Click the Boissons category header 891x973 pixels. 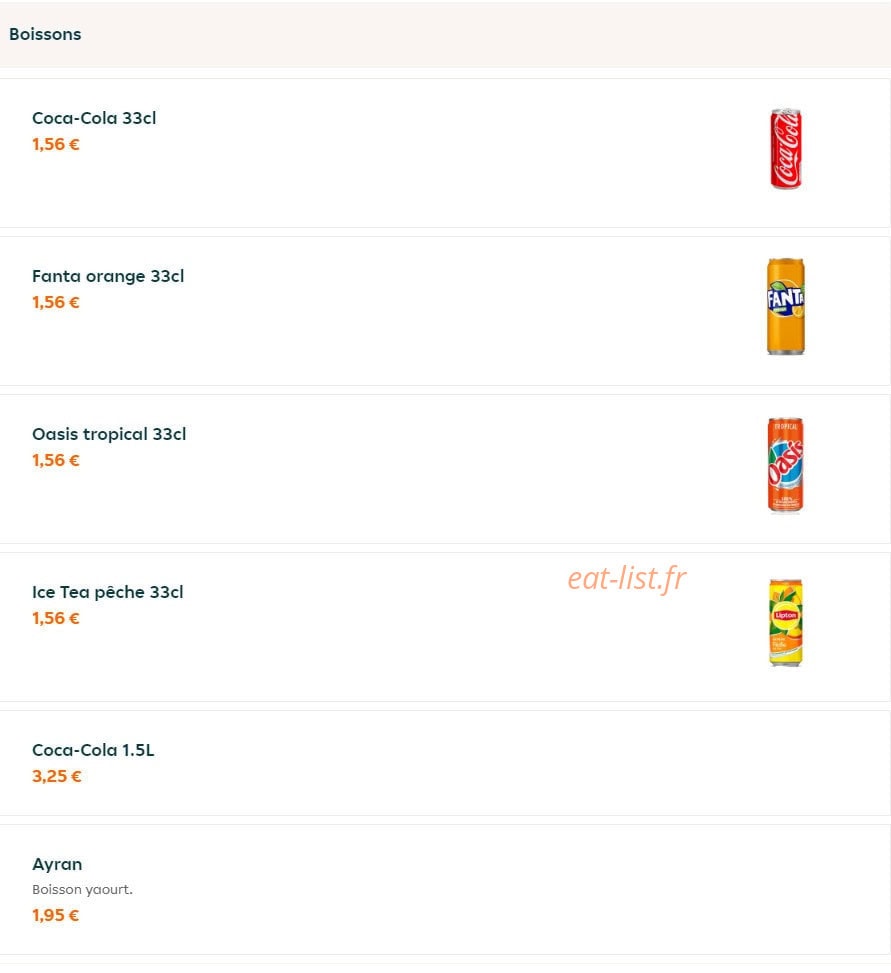[45, 34]
